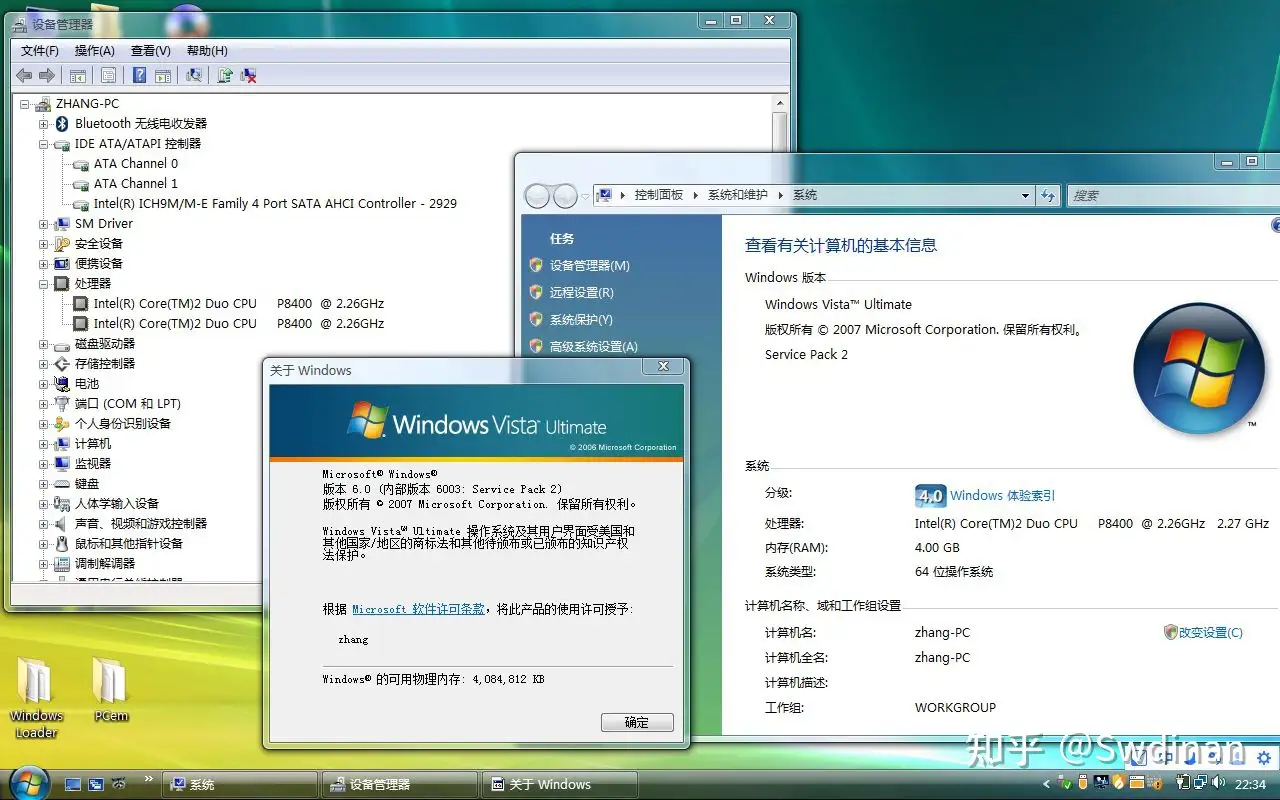1280x800 pixels.
Task: Click the taskbar clock showing 22:34
Action: (1250, 784)
